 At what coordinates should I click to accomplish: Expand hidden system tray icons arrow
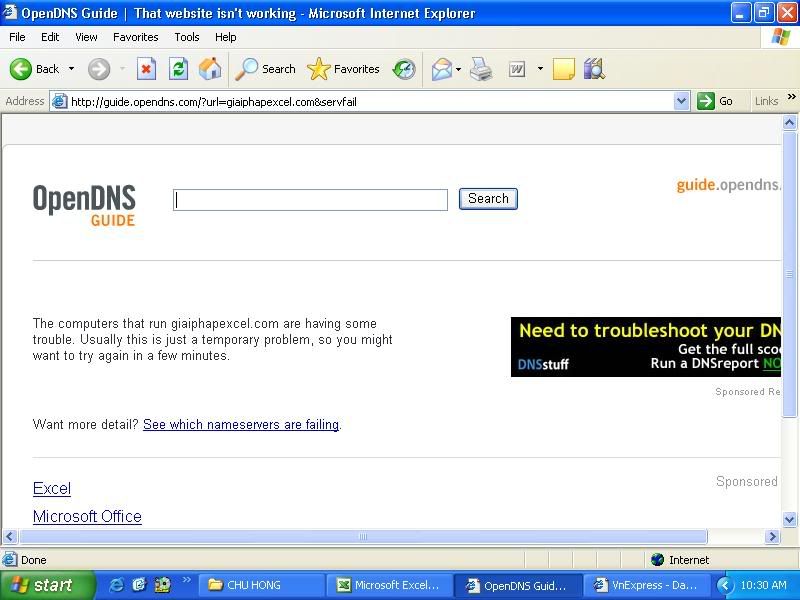[x=724, y=585]
